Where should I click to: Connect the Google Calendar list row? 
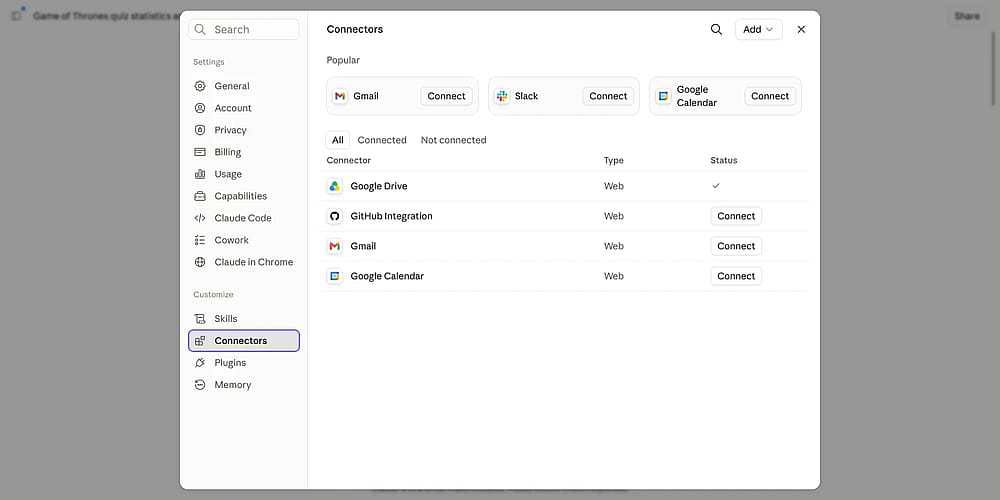click(x=736, y=276)
